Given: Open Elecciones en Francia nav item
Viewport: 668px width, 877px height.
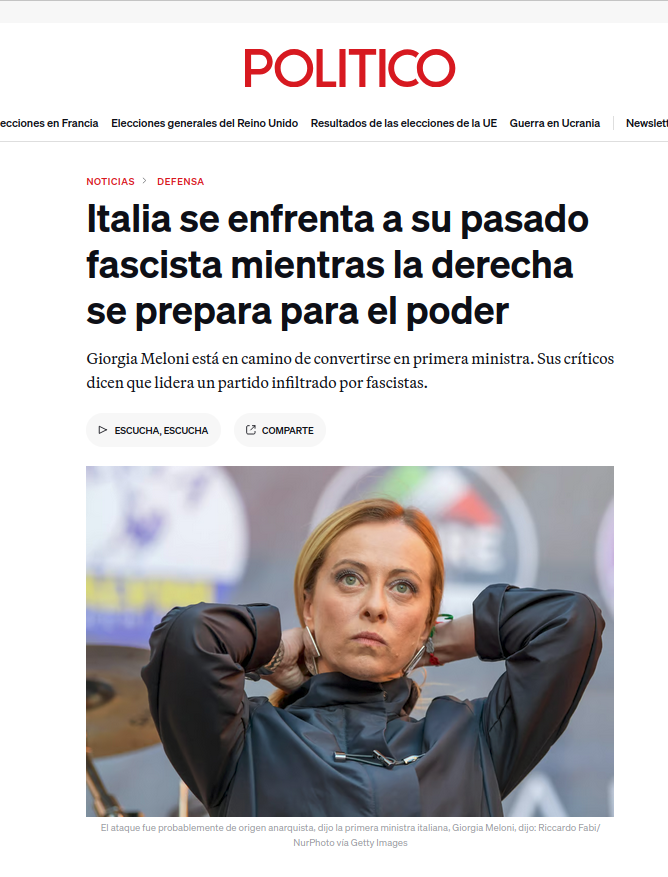Looking at the screenshot, I should pos(49,123).
